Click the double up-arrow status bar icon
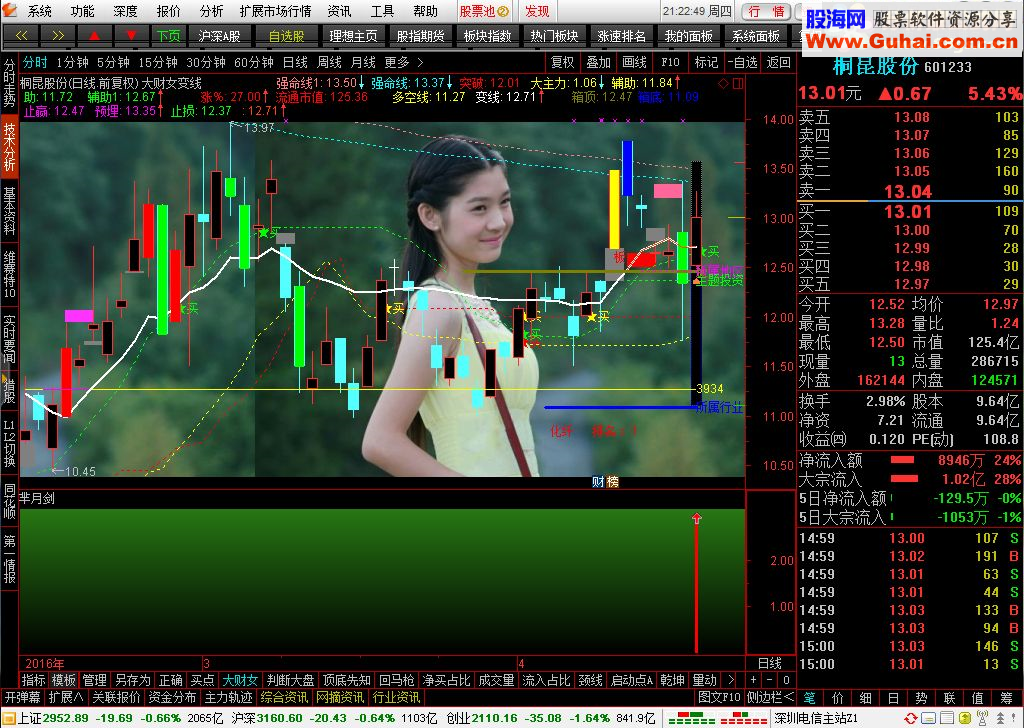 [1000, 718]
